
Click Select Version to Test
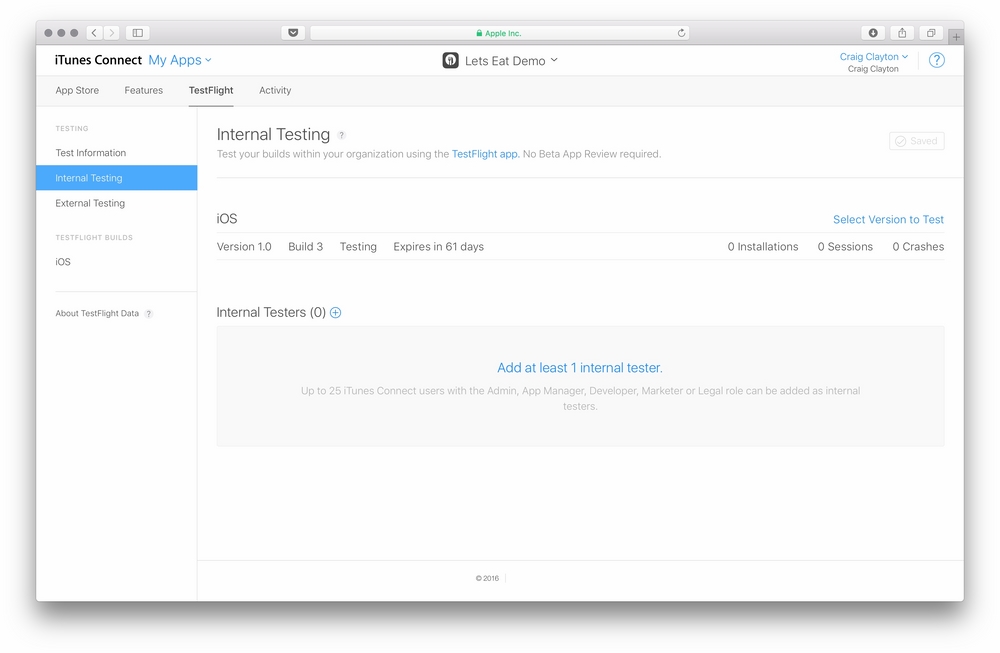pos(888,219)
